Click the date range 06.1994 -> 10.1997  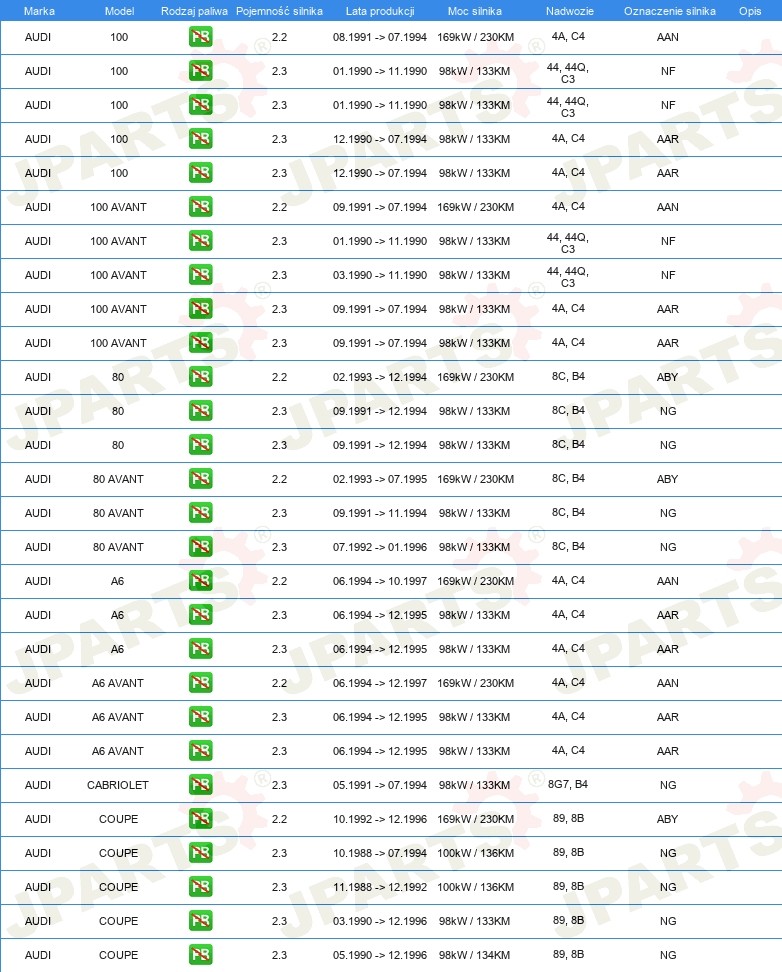pos(380,581)
